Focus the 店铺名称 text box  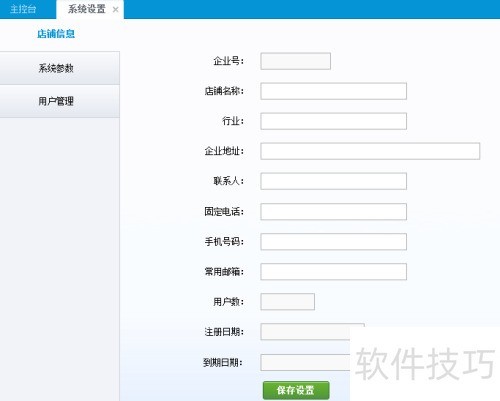[333, 91]
